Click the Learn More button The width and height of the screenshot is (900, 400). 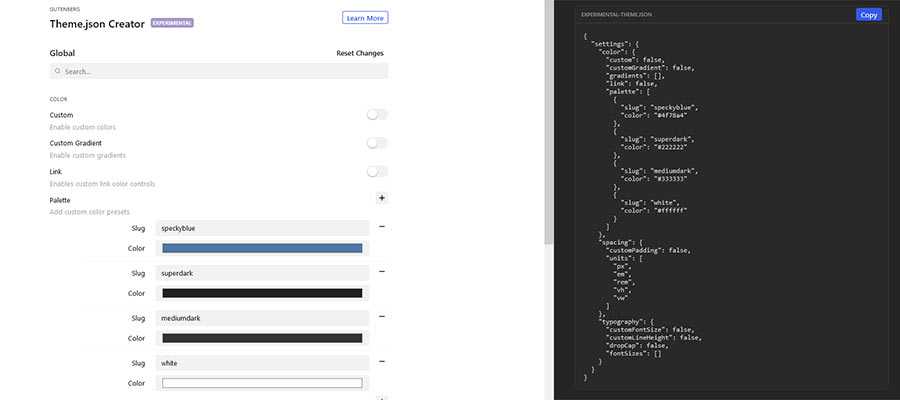click(364, 18)
